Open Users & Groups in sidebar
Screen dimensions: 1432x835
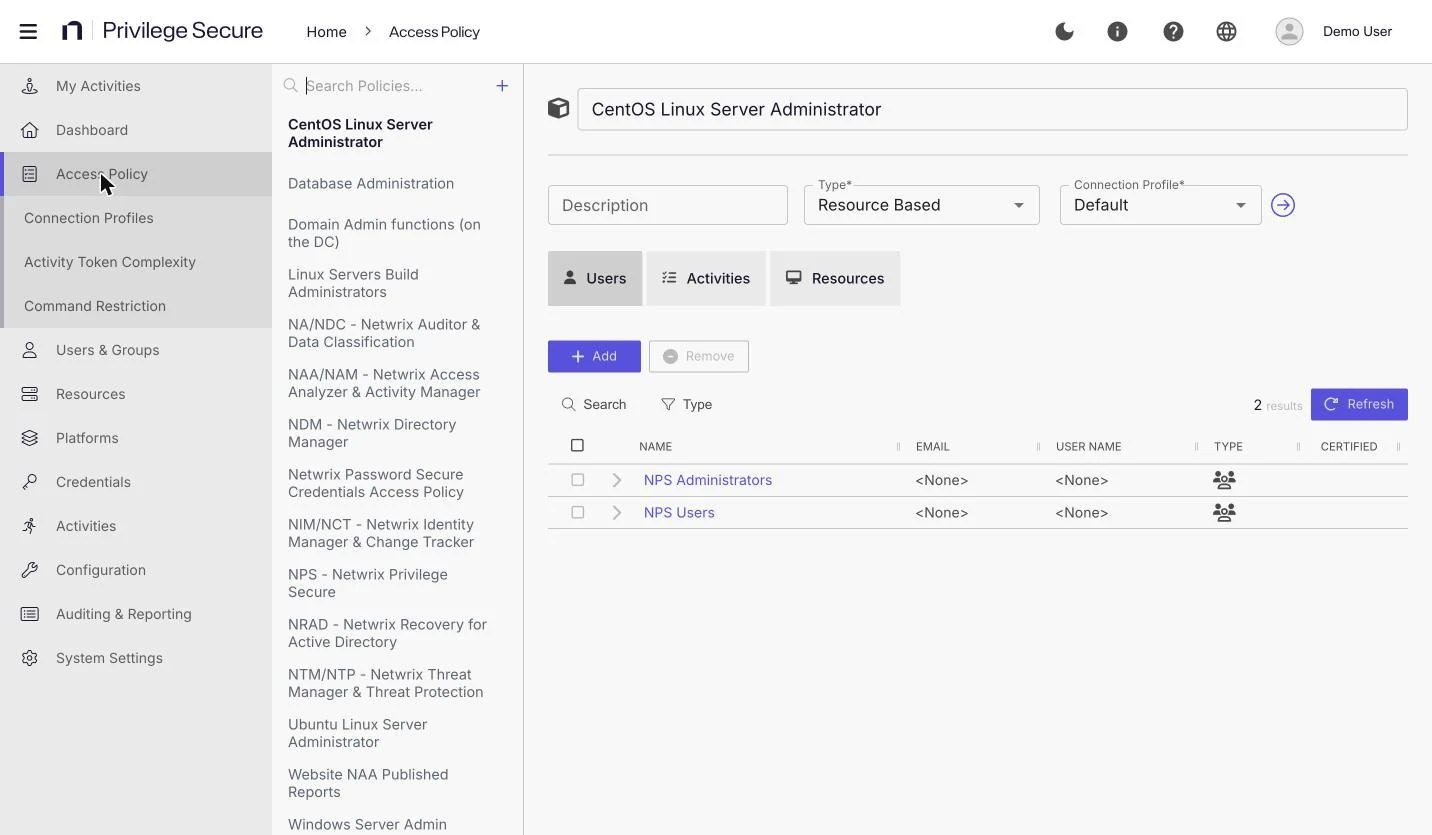pyautogui.click(x=136, y=350)
